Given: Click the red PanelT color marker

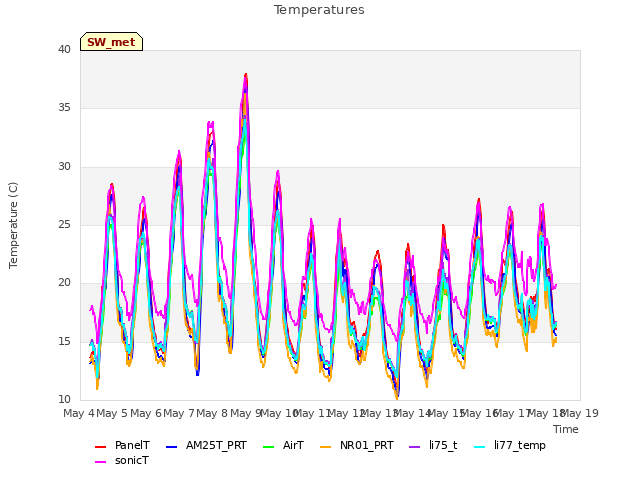Looking at the screenshot, I should click(x=100, y=447).
